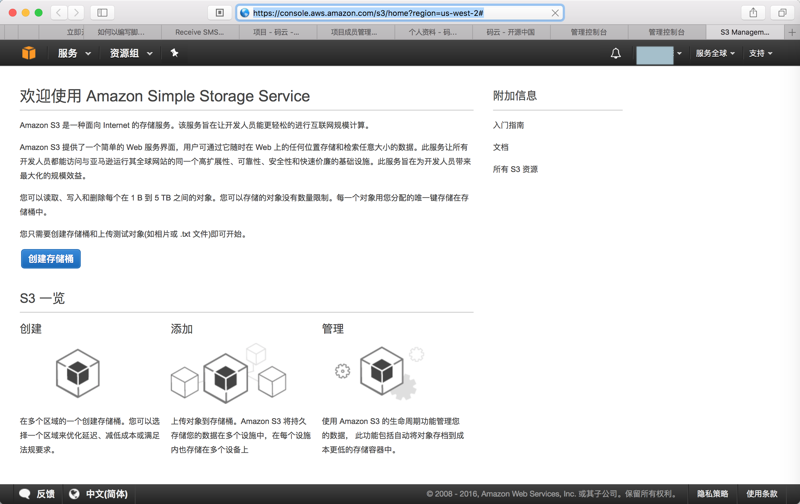Show all tabs overview icon
This screenshot has width=800, height=504.
click(x=782, y=13)
